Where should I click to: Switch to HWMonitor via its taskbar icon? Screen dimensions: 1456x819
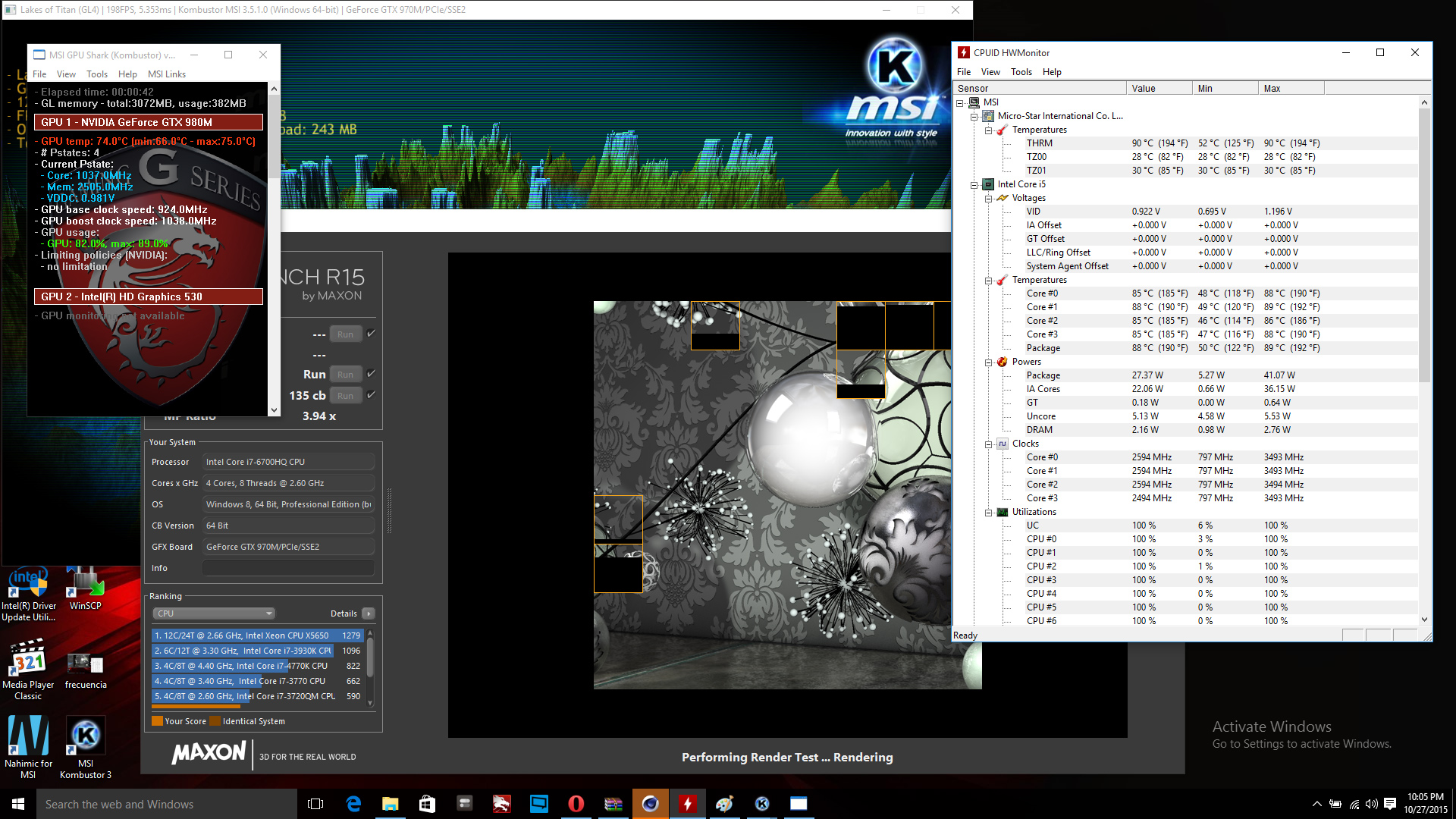[687, 804]
